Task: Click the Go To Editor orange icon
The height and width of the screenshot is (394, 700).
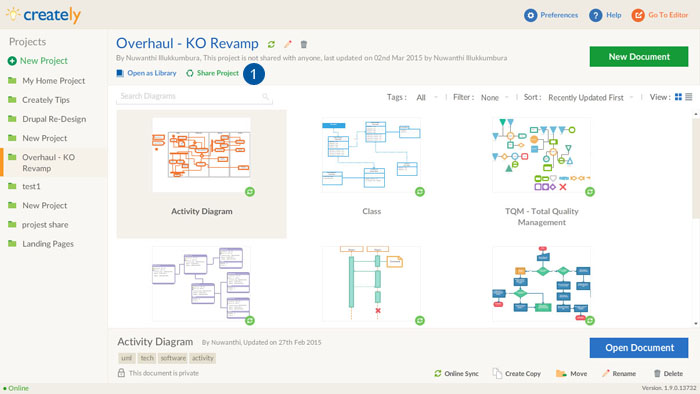Action: click(x=638, y=15)
